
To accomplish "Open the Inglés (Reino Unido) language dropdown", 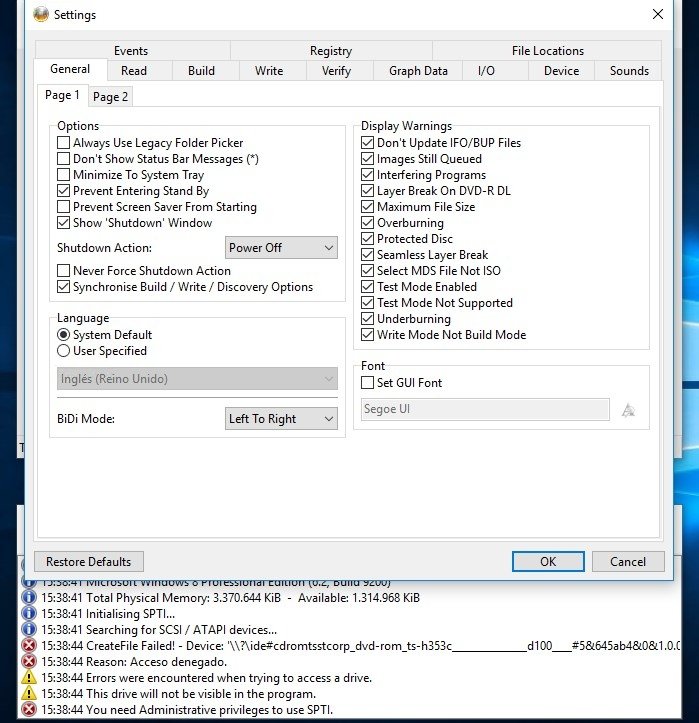I will click(197, 379).
